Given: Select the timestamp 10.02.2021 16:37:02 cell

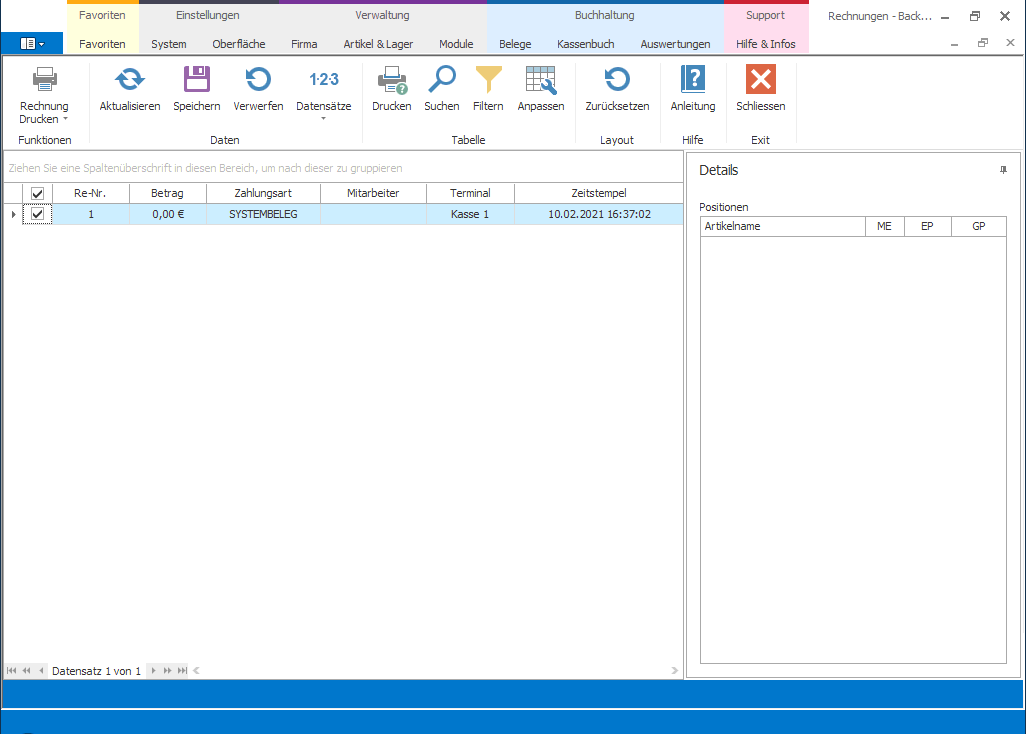Looking at the screenshot, I should (599, 214).
